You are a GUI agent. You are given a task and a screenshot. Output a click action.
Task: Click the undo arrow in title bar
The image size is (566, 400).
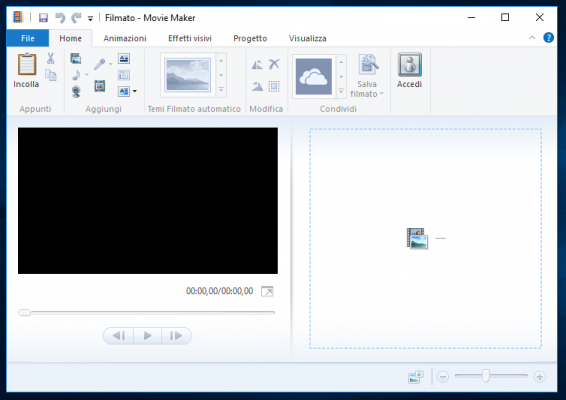(x=60, y=17)
